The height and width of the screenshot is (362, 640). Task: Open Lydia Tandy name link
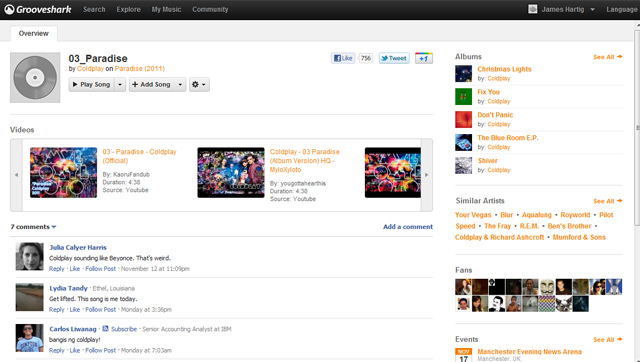click(68, 288)
